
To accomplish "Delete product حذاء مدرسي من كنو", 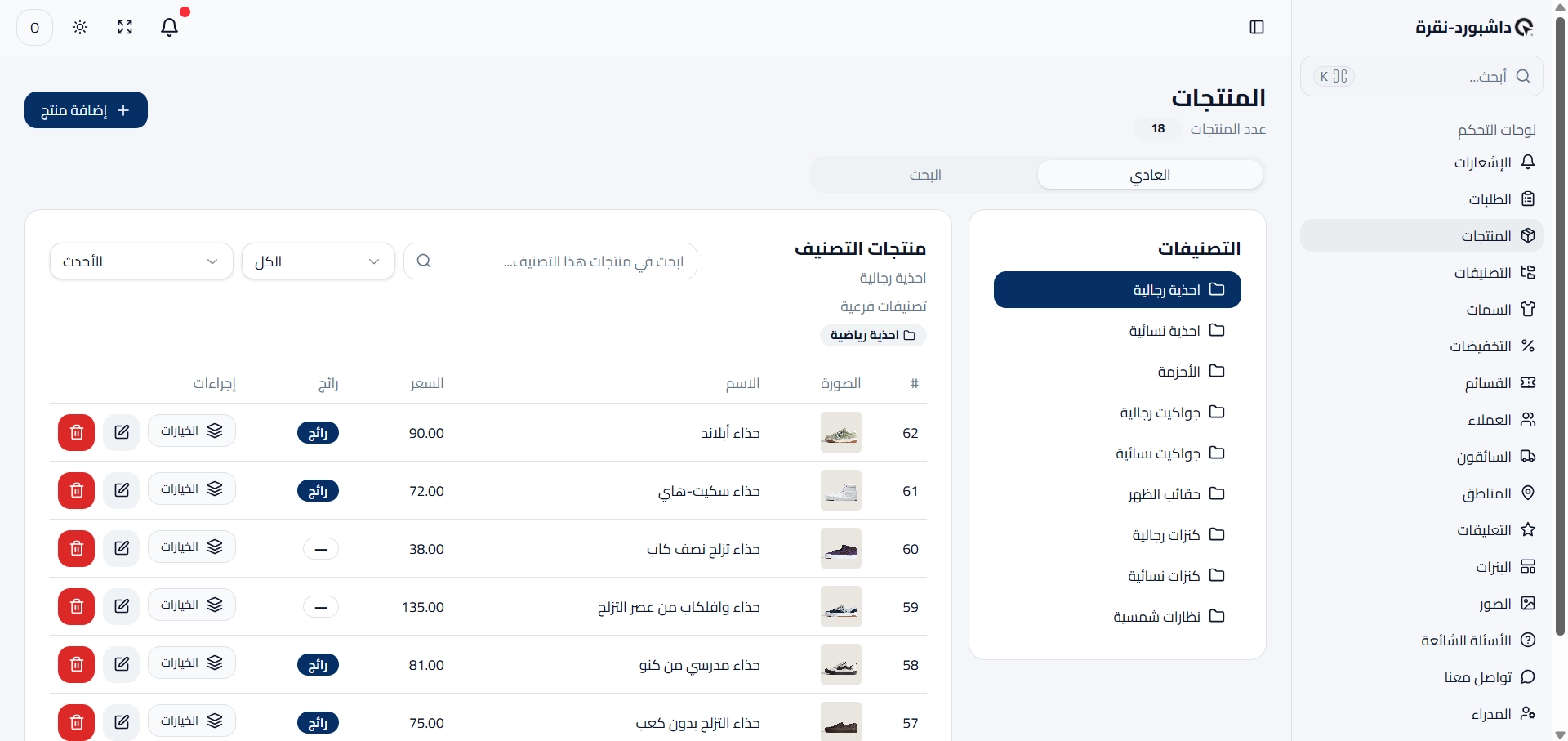I will coord(77,664).
